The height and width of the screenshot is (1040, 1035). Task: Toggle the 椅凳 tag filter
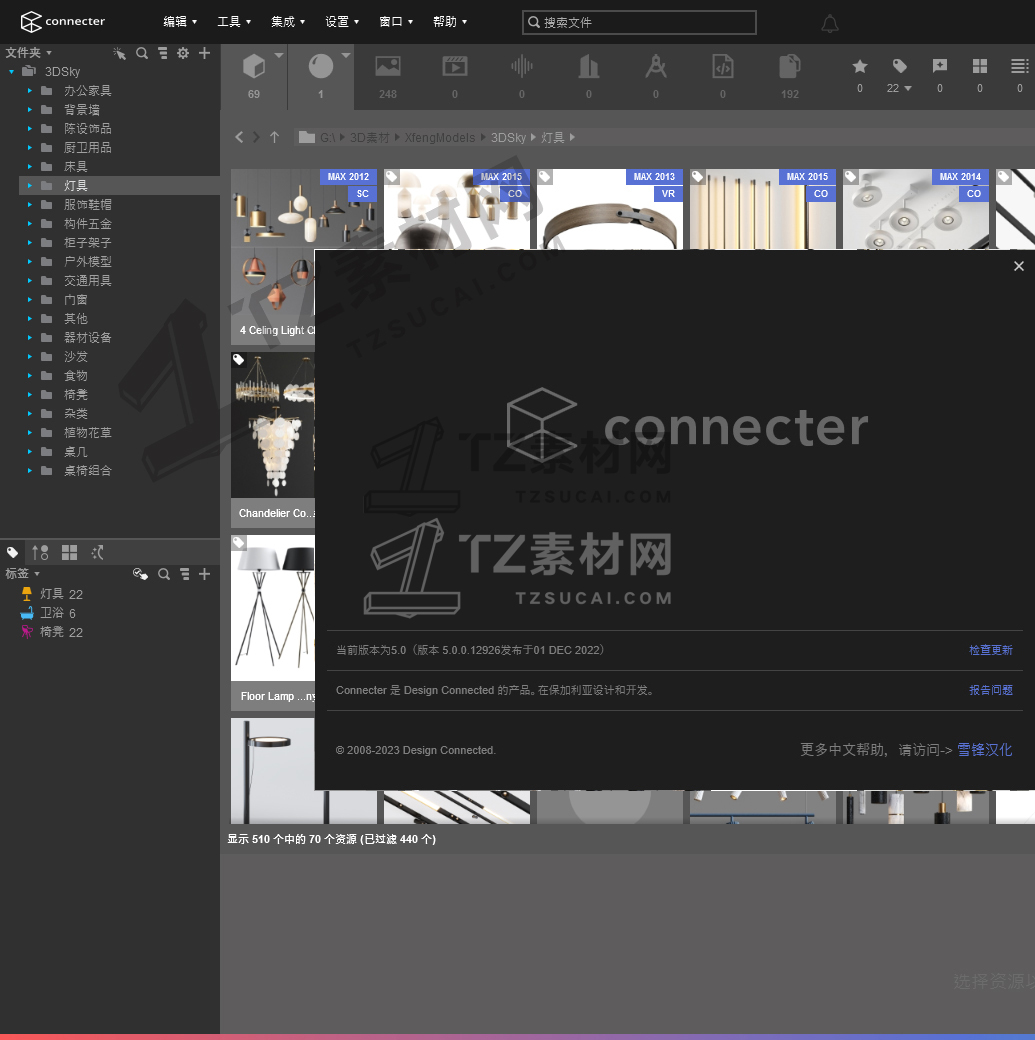click(52, 632)
